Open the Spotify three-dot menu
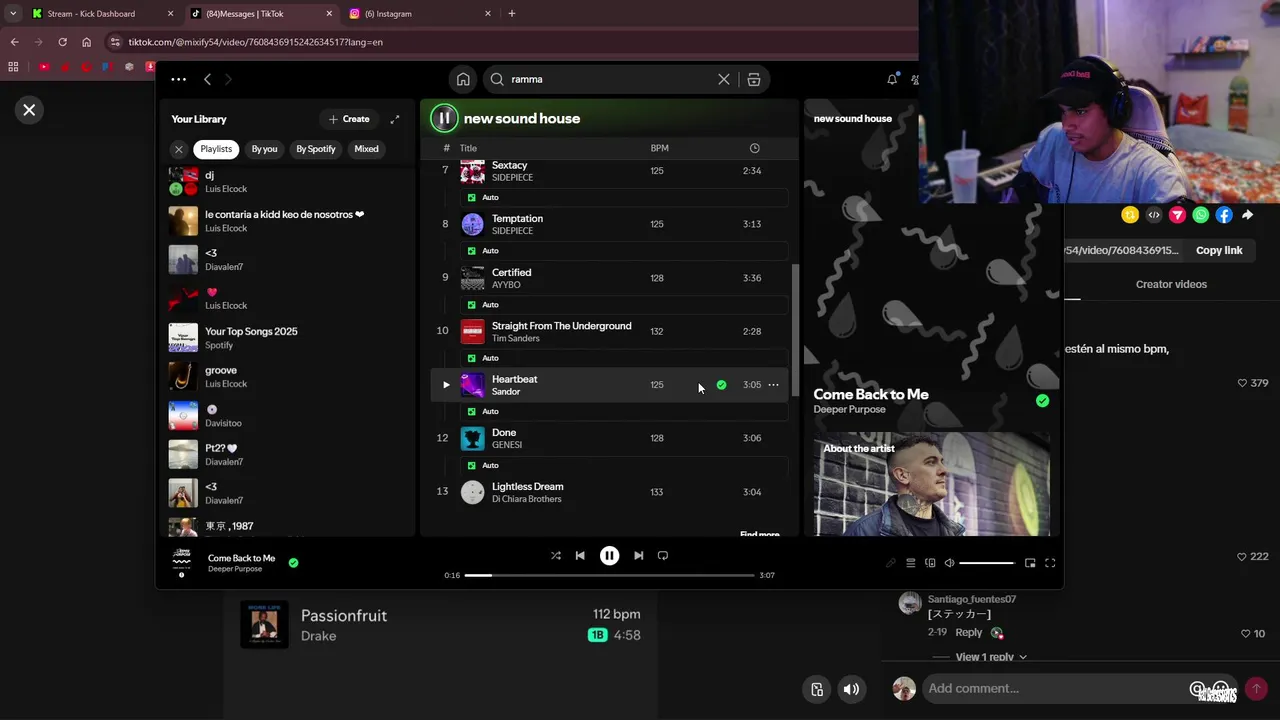The height and width of the screenshot is (720, 1280). pyautogui.click(x=178, y=79)
